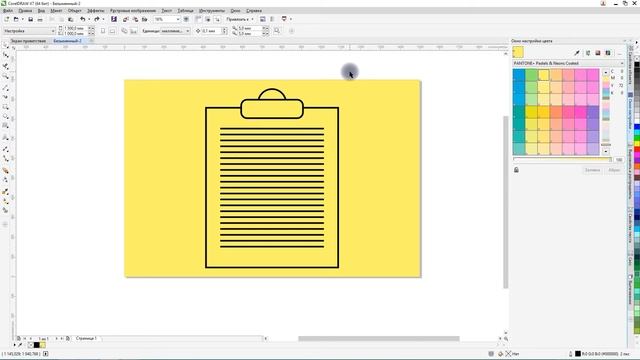640x360 pixels.
Task: Select the Ellipse tool
Action: tap(5, 117)
